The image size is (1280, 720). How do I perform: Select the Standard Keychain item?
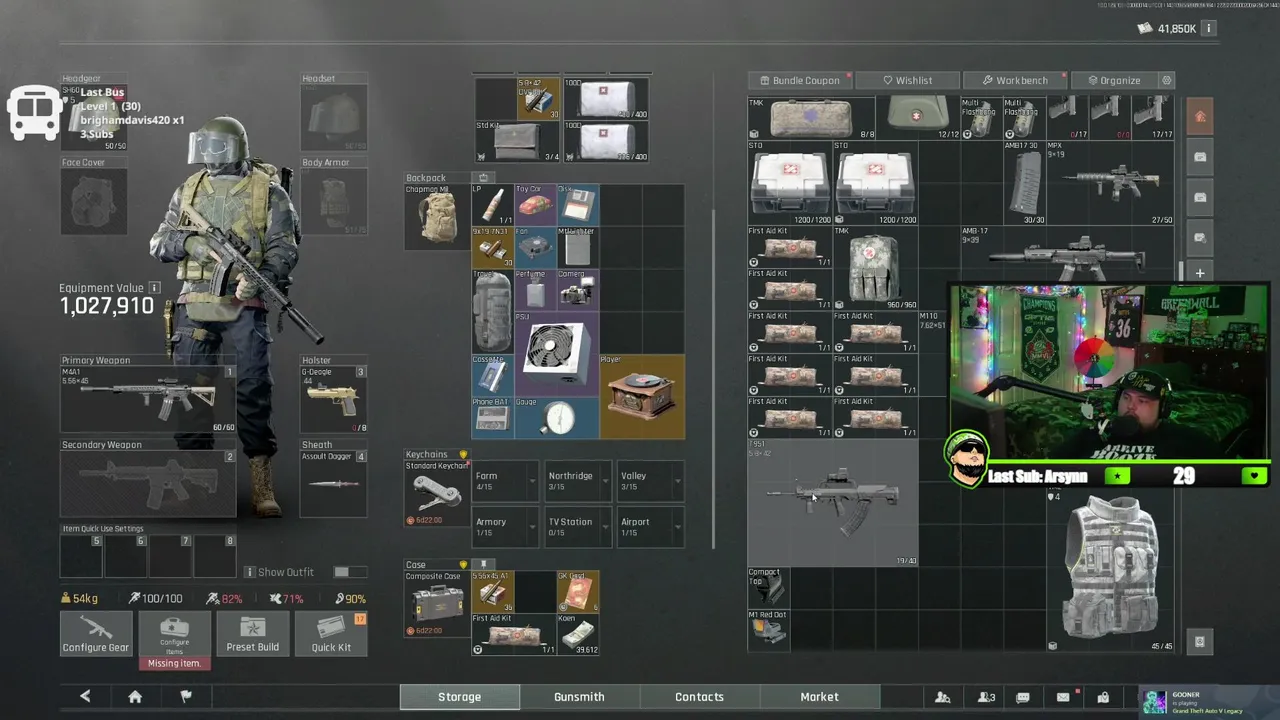[436, 493]
